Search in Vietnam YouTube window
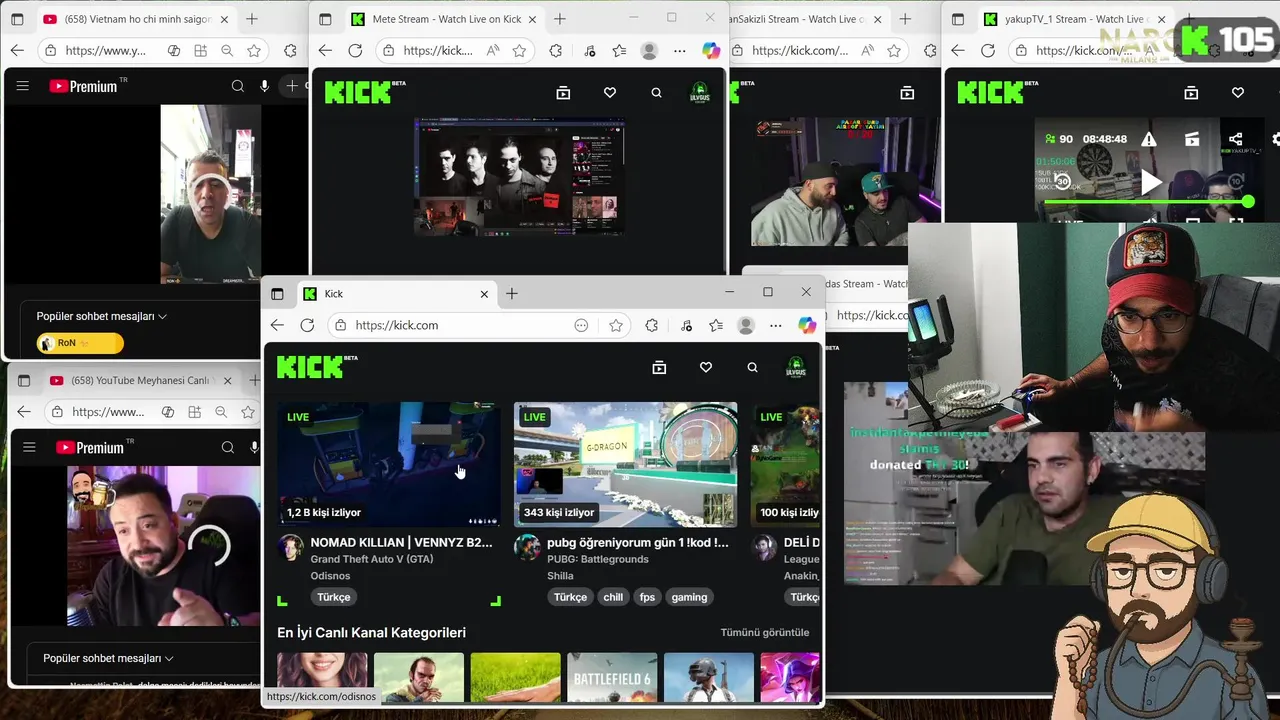This screenshot has width=1280, height=720. 238,86
